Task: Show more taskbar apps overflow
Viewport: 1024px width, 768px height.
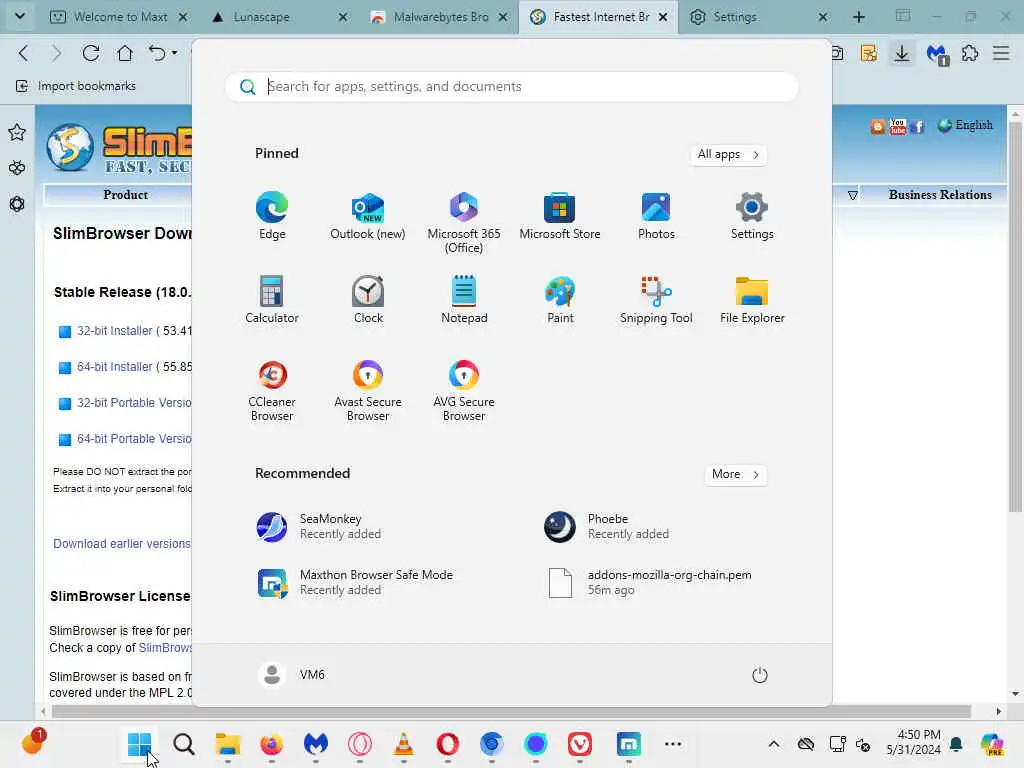Action: [x=673, y=744]
